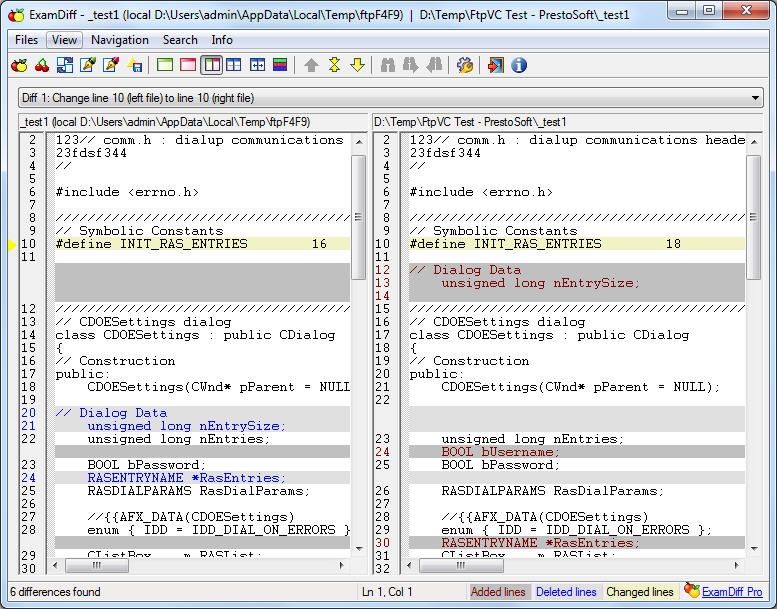Click left file path header _test1 (local ...)
Screen dimensions: 777x609
[166, 122]
